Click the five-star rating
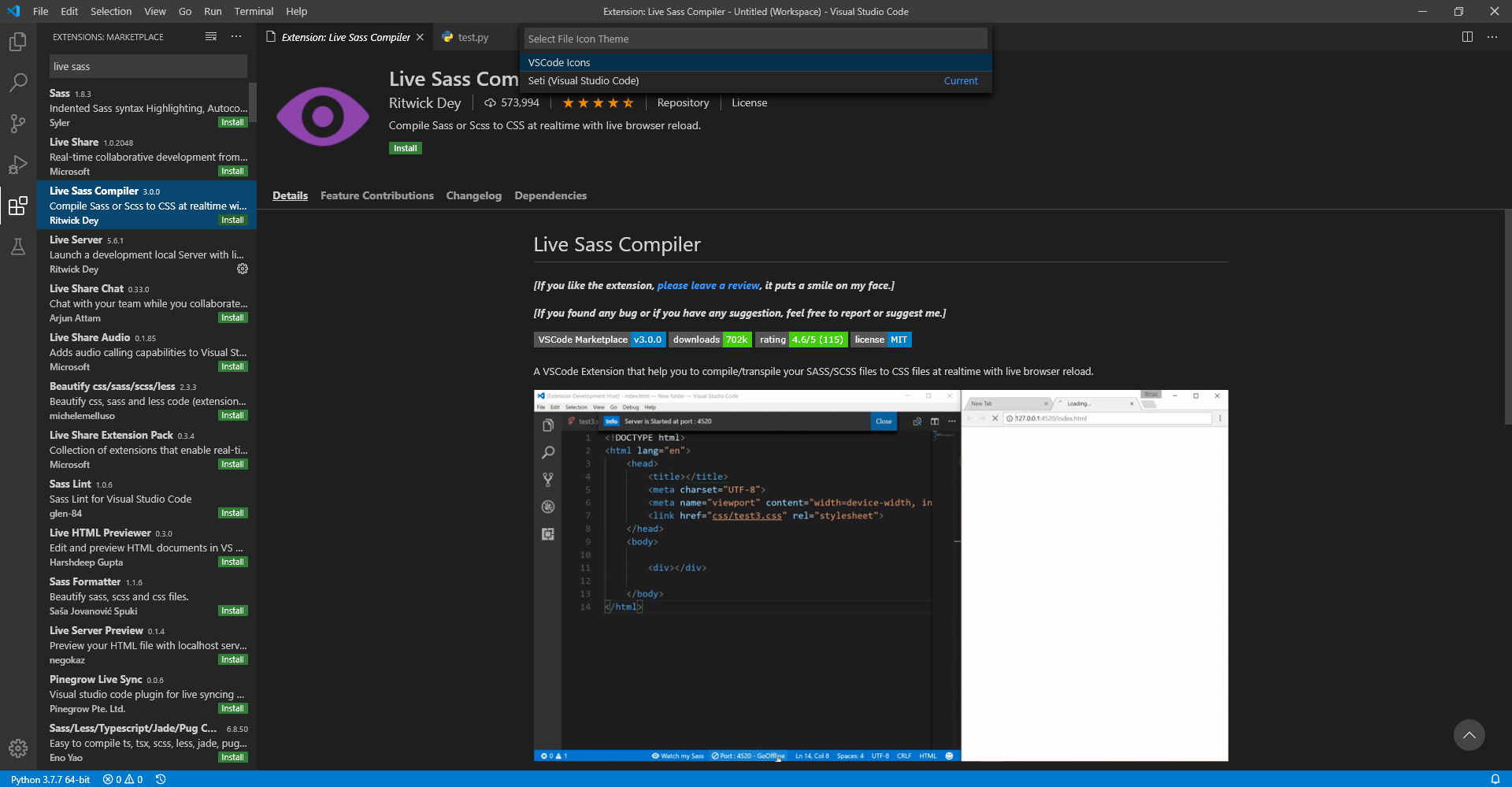The image size is (1512, 787). (598, 103)
